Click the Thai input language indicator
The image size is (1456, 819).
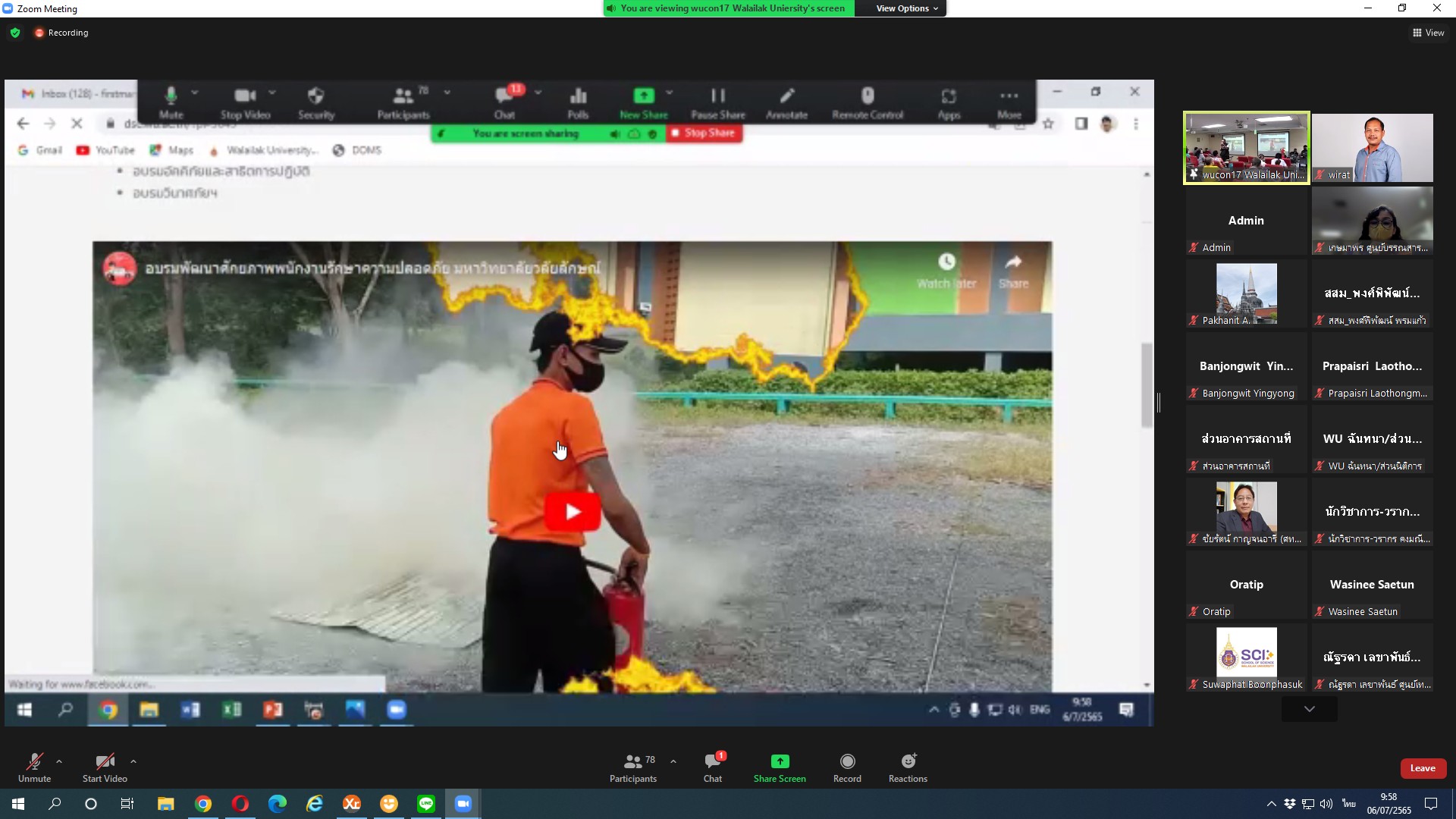pos(1348,804)
